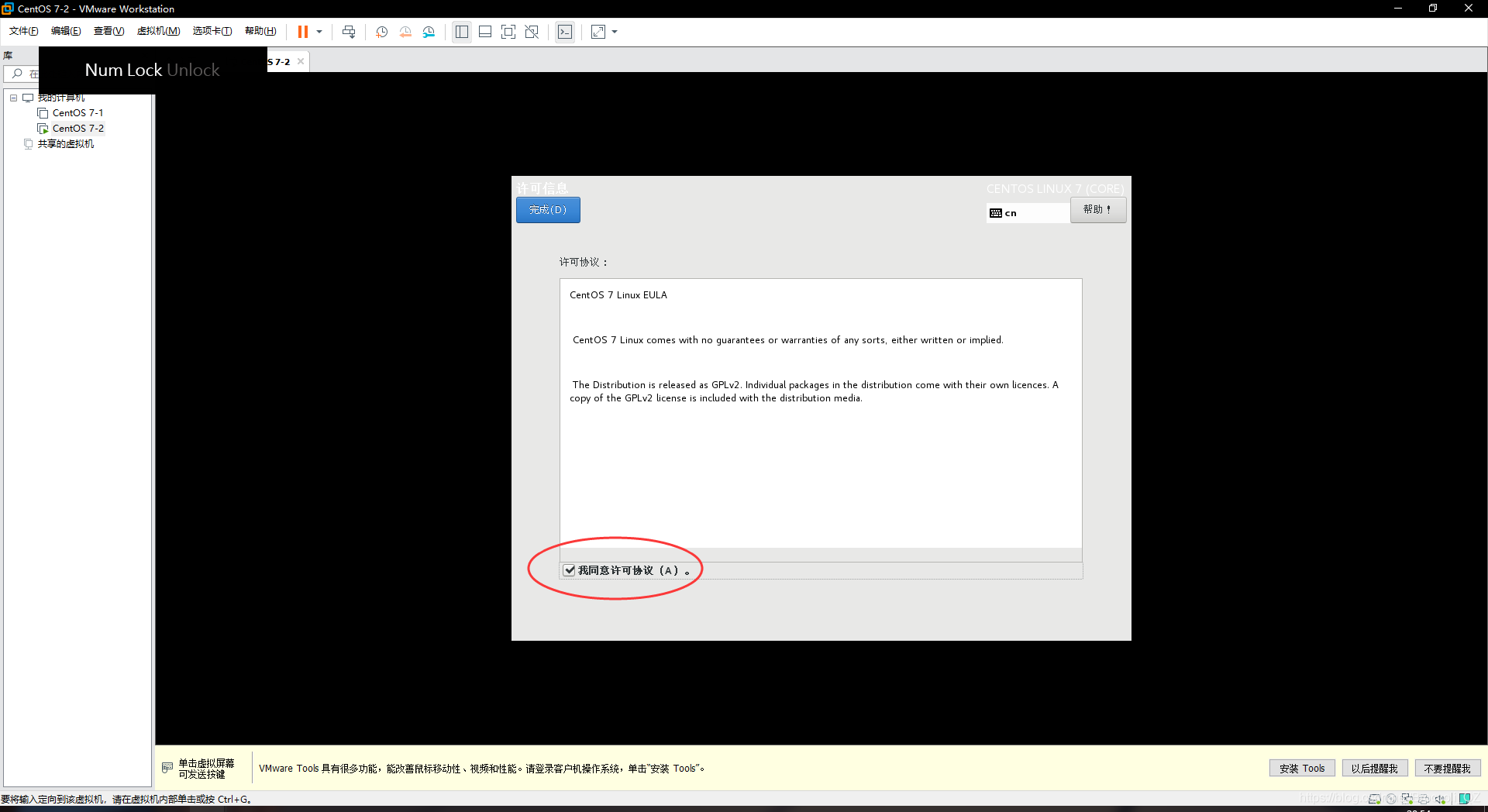Click the cn keyboard layout indicator

tap(1028, 213)
